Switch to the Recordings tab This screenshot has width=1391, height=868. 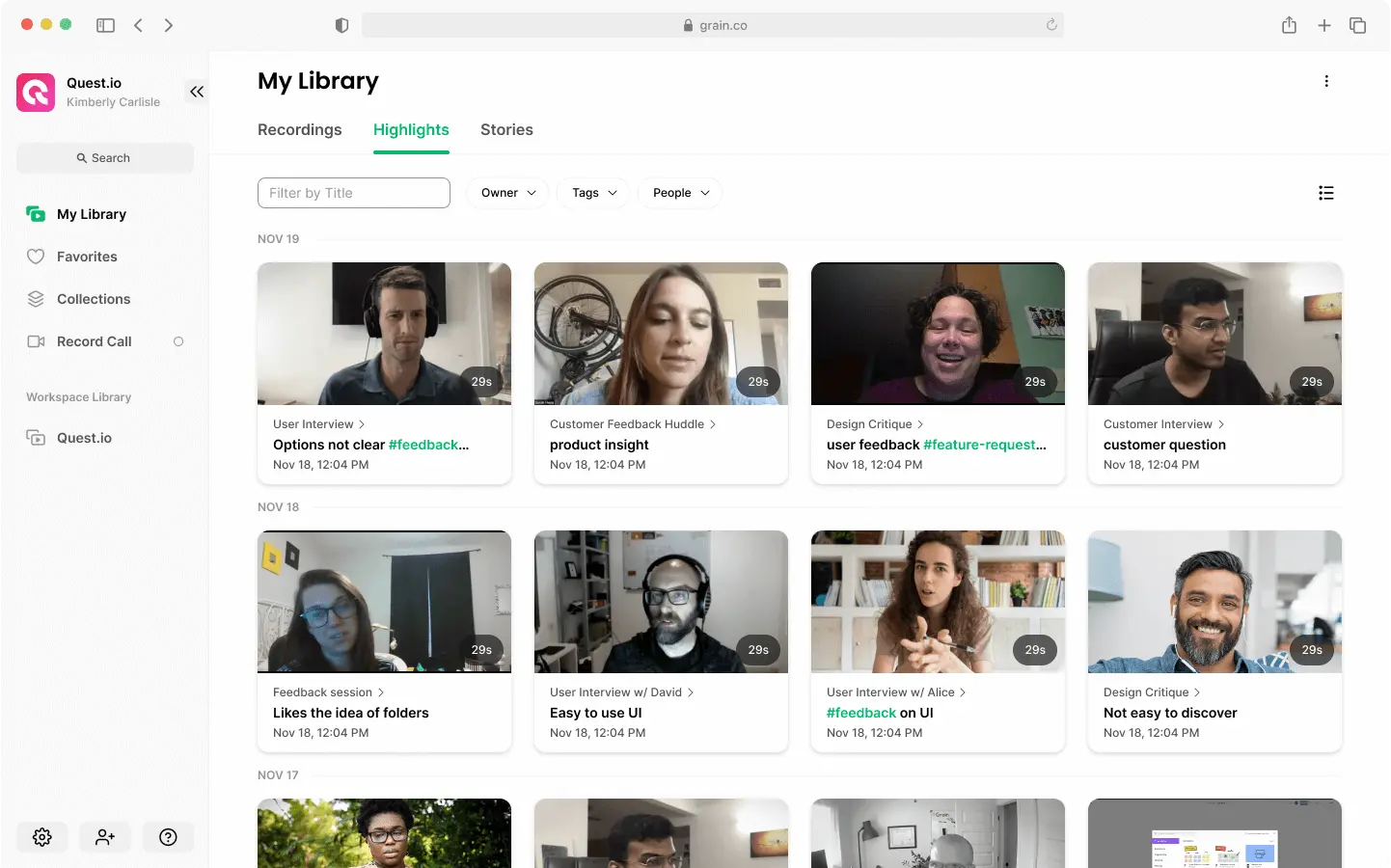[300, 129]
